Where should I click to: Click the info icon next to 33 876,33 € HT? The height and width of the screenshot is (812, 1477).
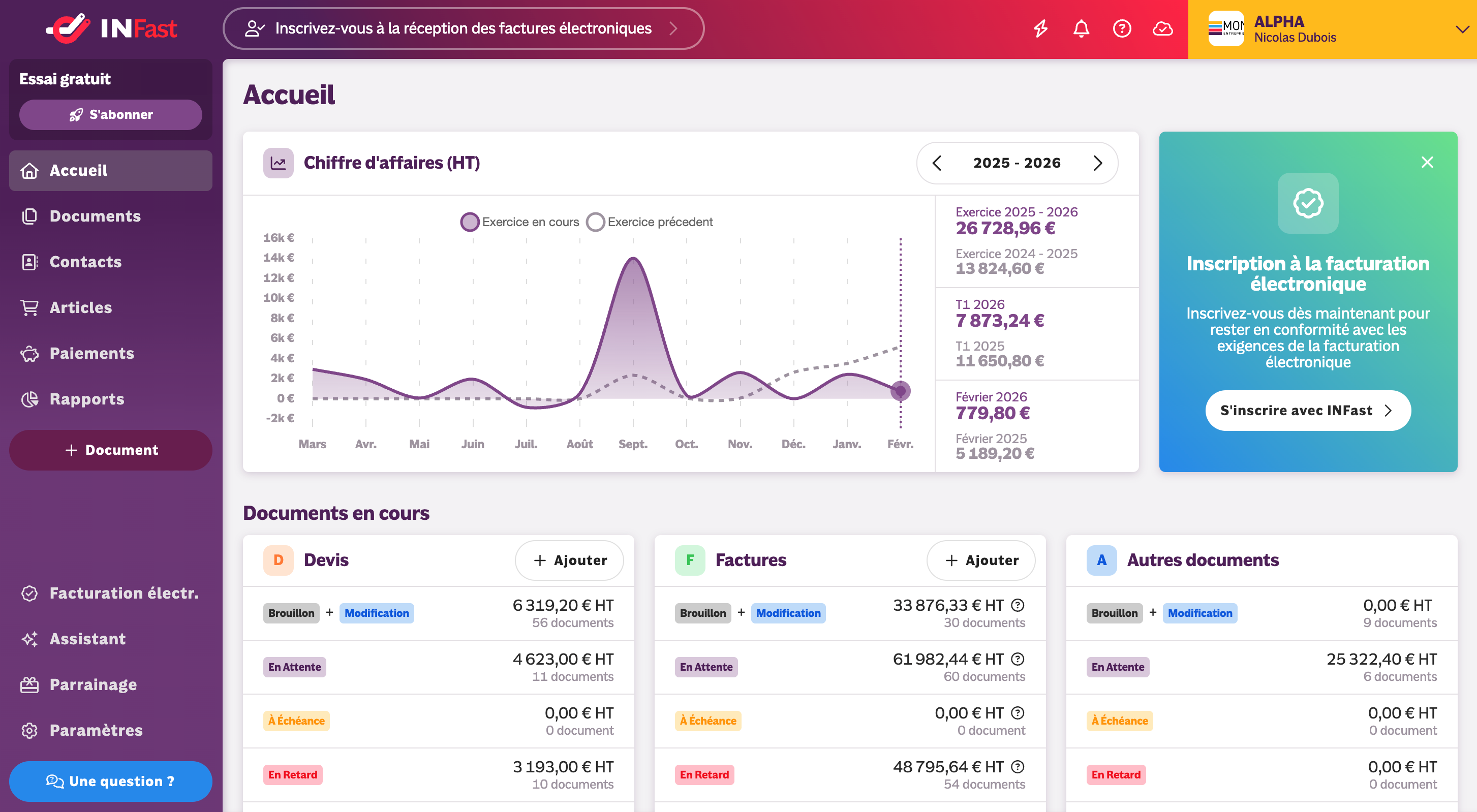tap(1018, 605)
